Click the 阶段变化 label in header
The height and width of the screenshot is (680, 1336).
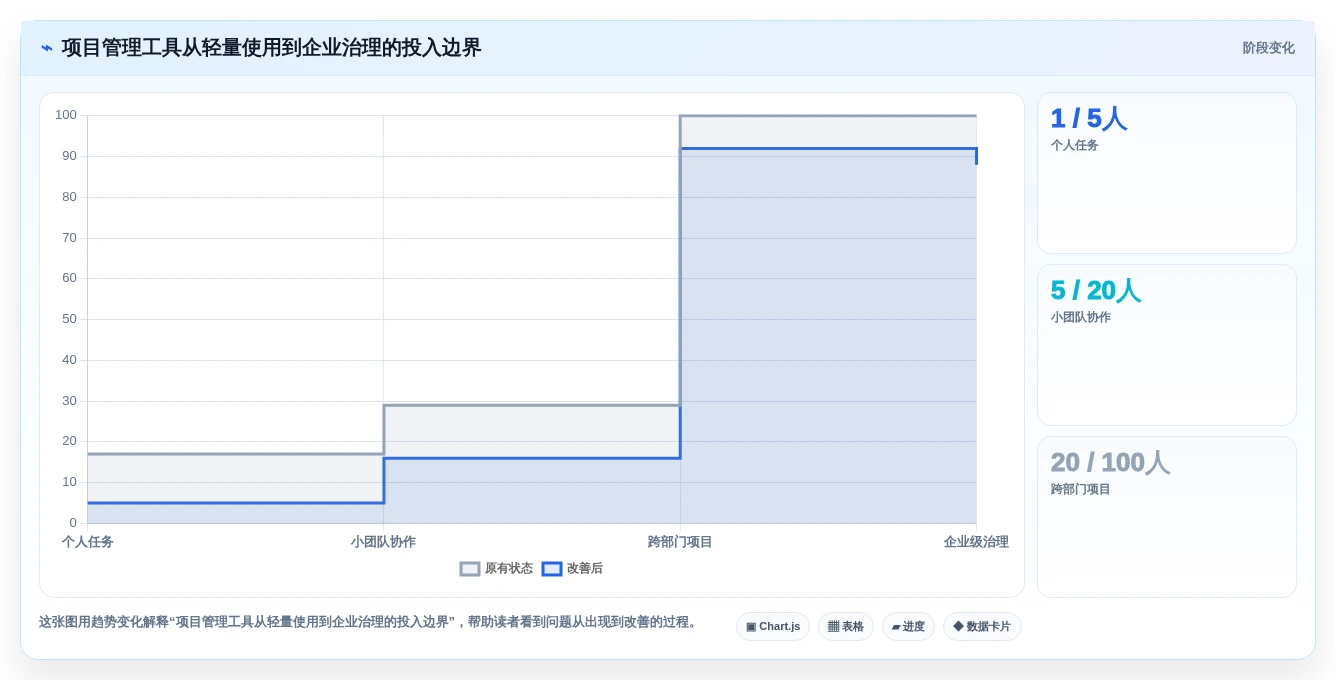click(1268, 48)
